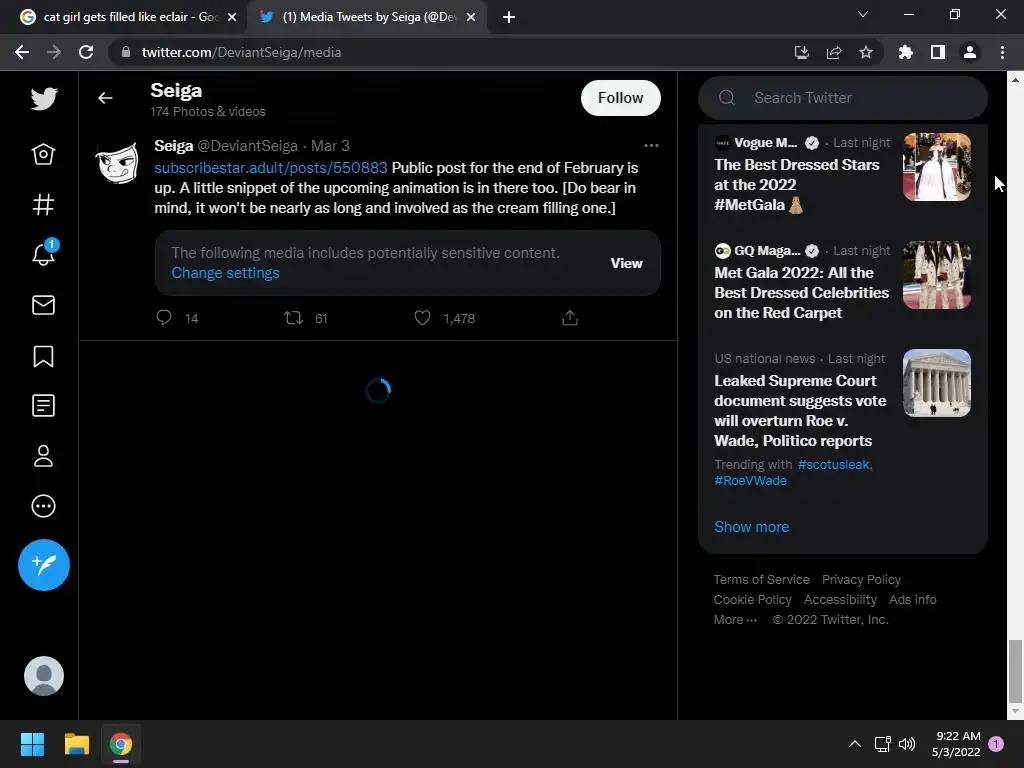Show more trending topics

click(x=751, y=527)
